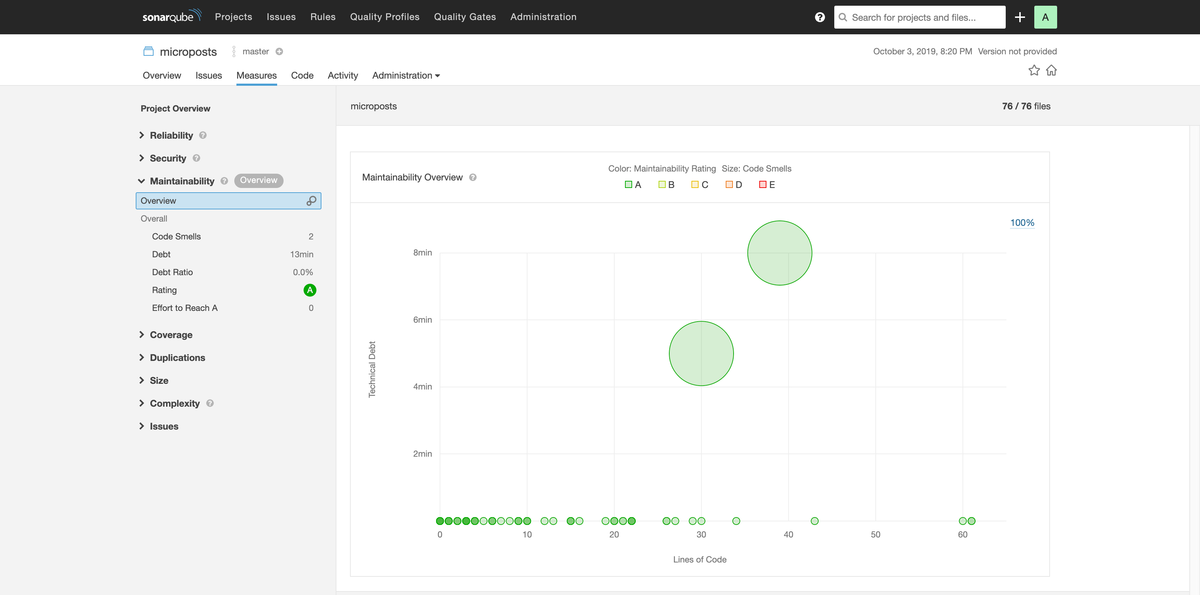Switch to the Activity tab
Image resolution: width=1200 pixels, height=595 pixels.
(343, 75)
